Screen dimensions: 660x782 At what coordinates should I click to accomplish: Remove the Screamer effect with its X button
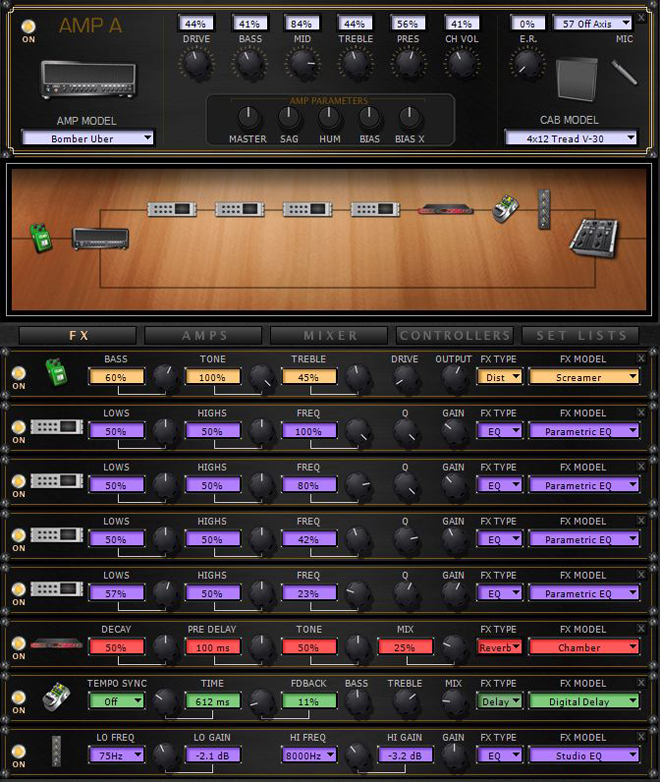click(x=641, y=359)
